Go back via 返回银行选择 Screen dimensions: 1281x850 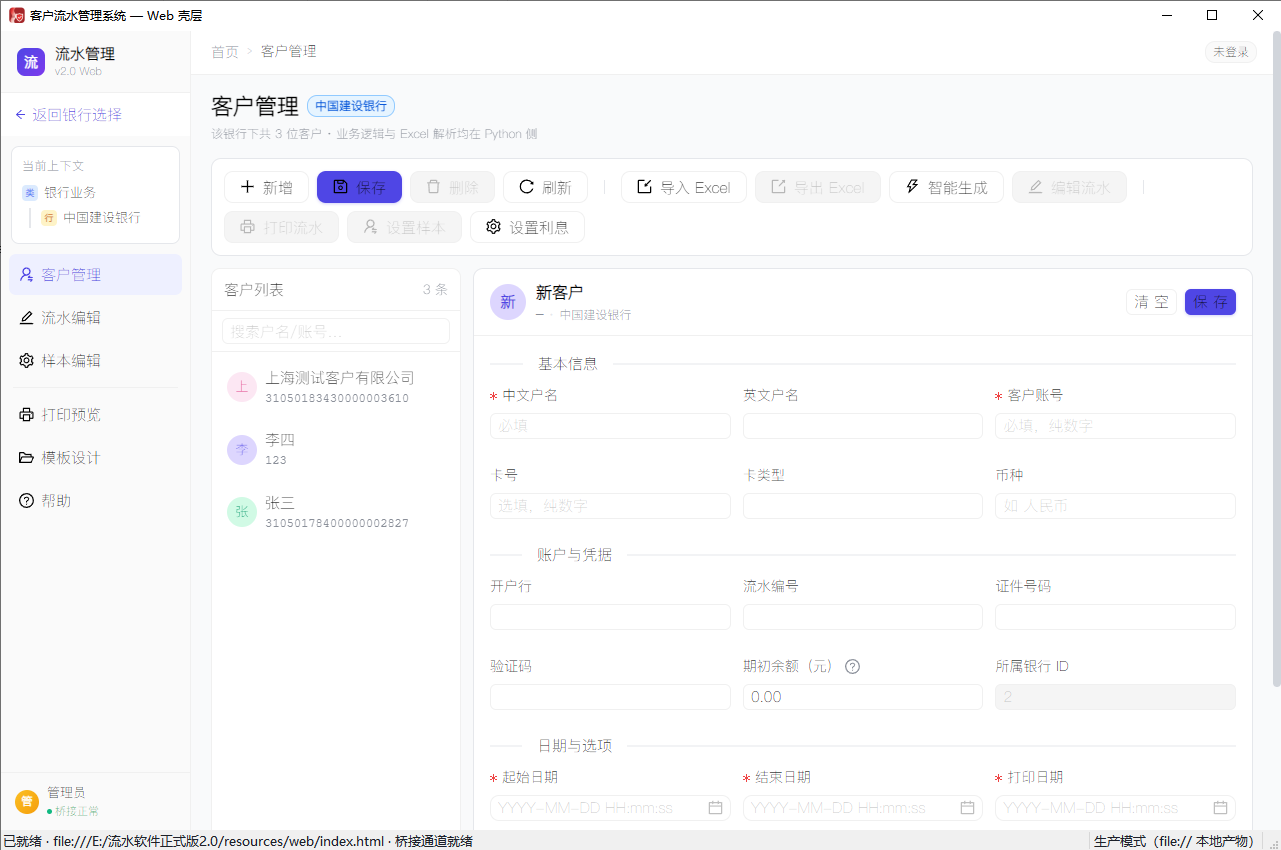68,115
